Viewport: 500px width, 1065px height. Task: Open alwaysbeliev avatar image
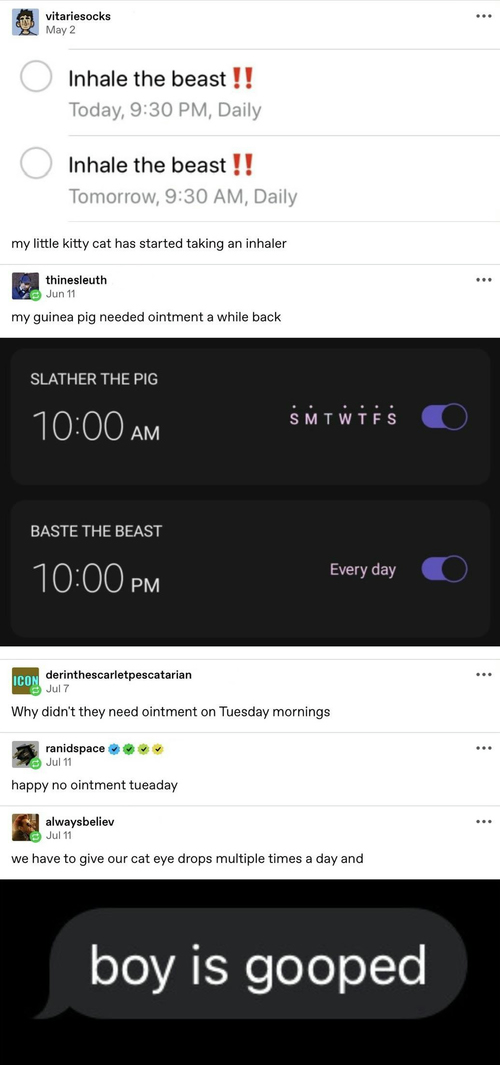(x=25, y=827)
